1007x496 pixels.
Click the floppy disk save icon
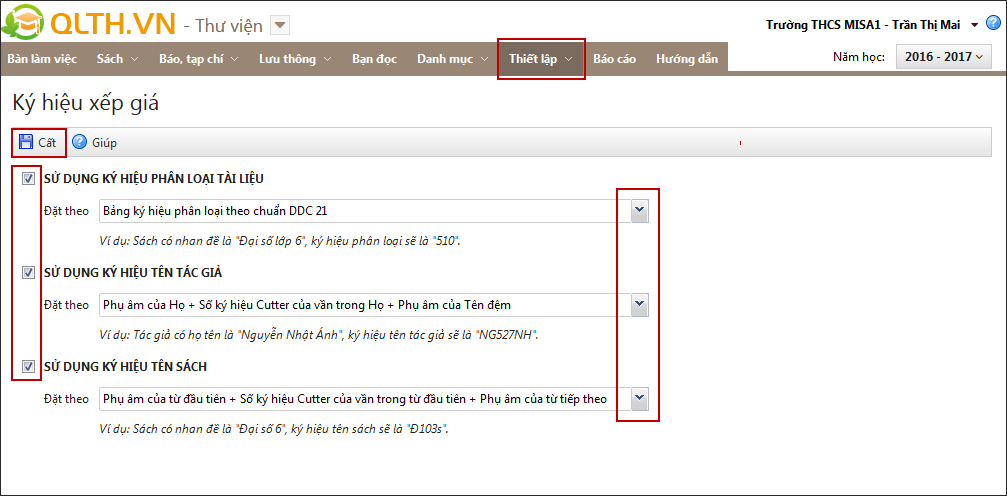[x=26, y=142]
